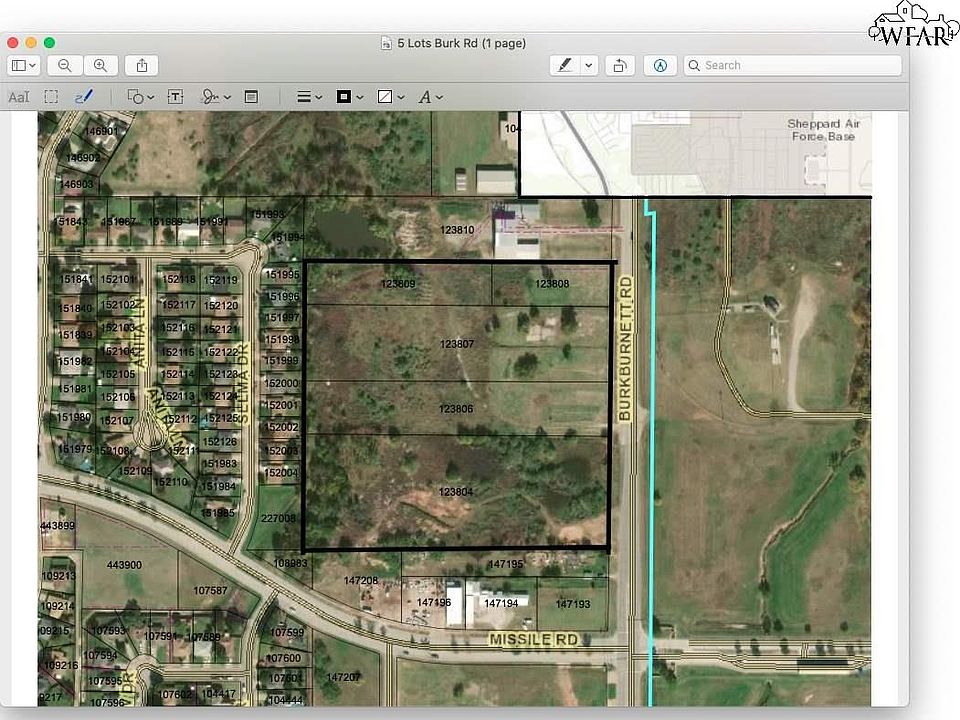Toggle the Markup toolbar
Viewport: 960px width, 720px height.
pyautogui.click(x=660, y=66)
